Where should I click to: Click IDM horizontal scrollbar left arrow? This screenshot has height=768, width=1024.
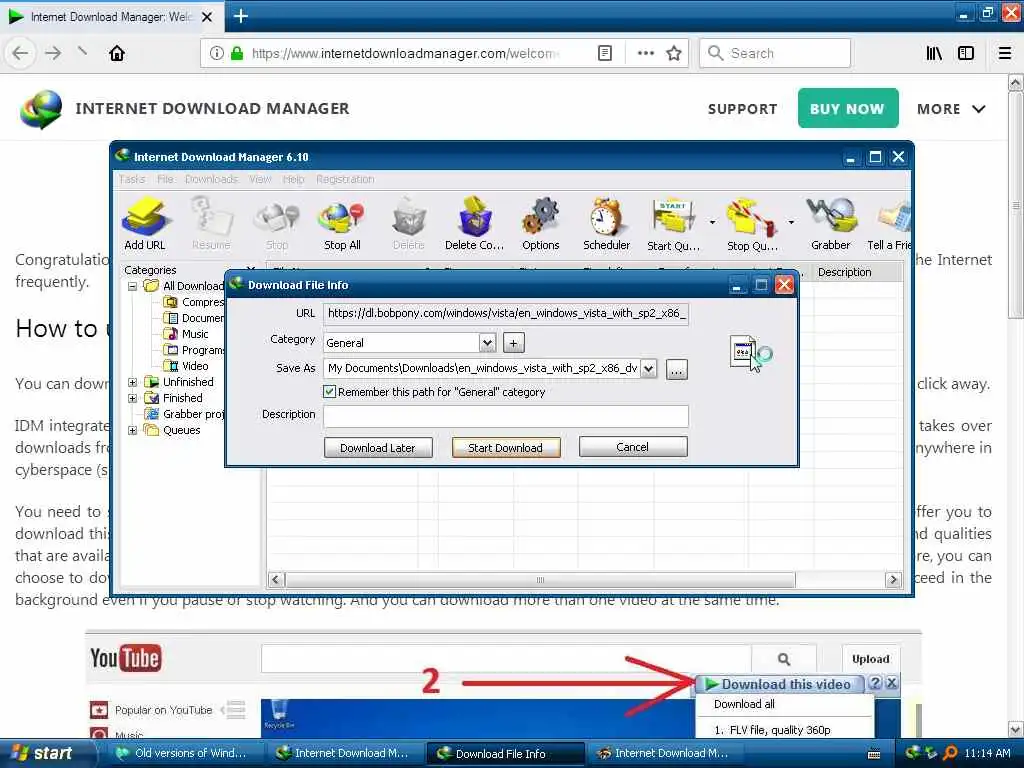(x=275, y=579)
